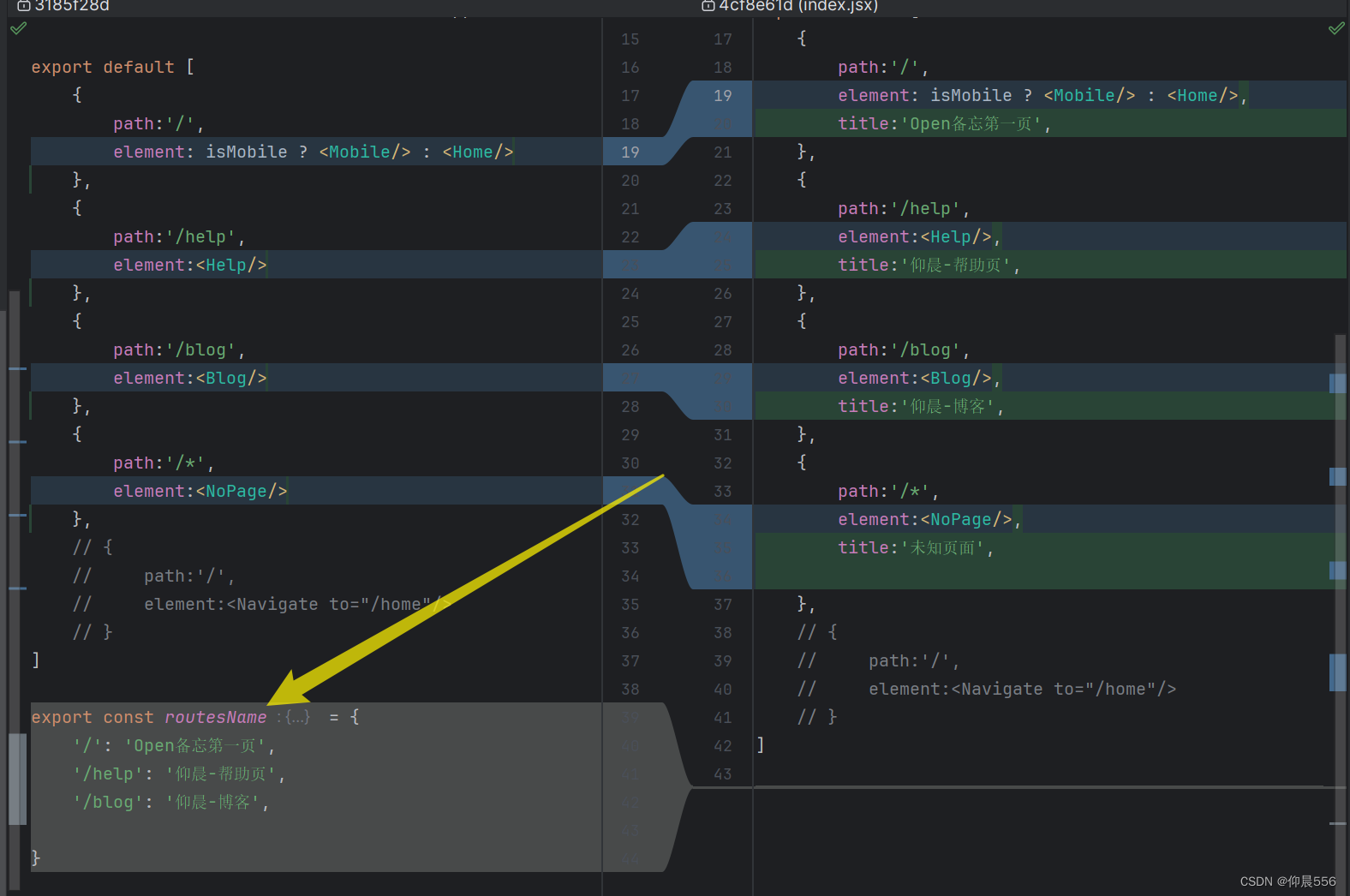The image size is (1350, 896).
Task: Click 'element:<NoPage/>' in left pane
Action: pos(200,491)
